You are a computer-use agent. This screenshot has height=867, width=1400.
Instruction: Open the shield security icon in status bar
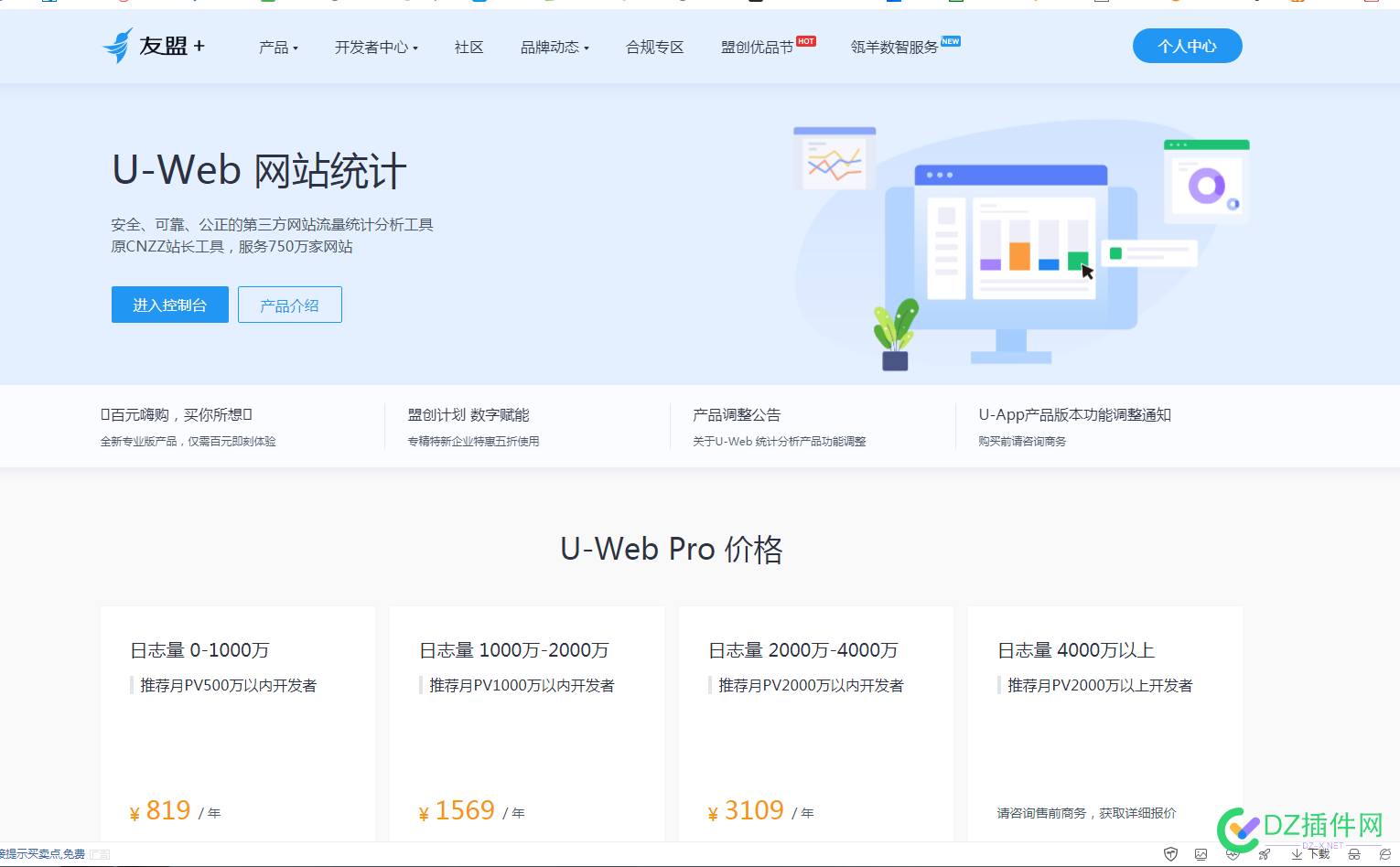point(1170,854)
